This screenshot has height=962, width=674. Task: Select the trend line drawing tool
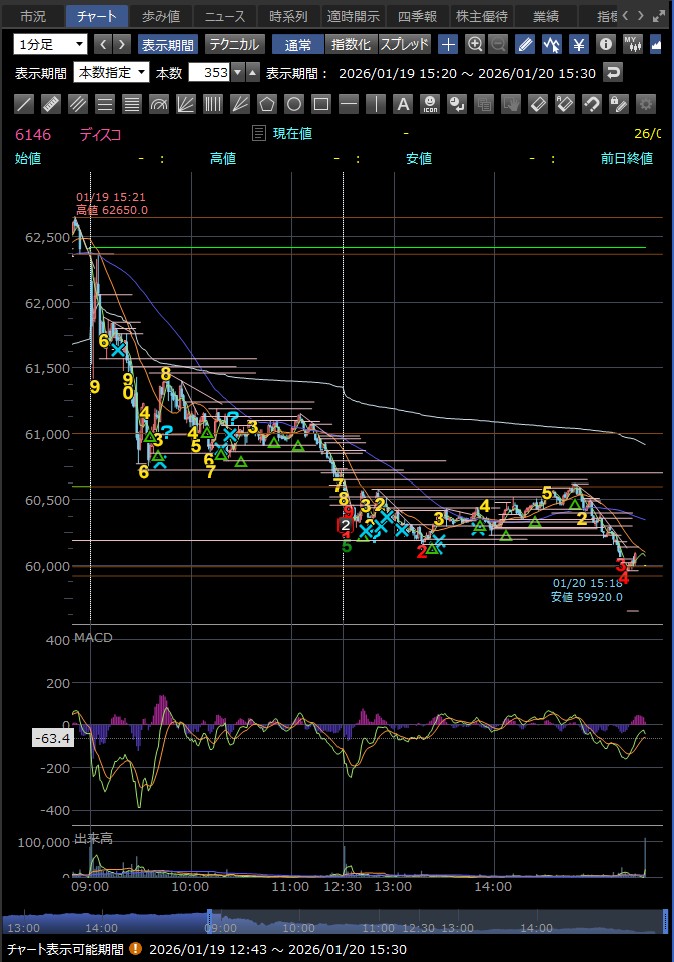click(x=25, y=103)
